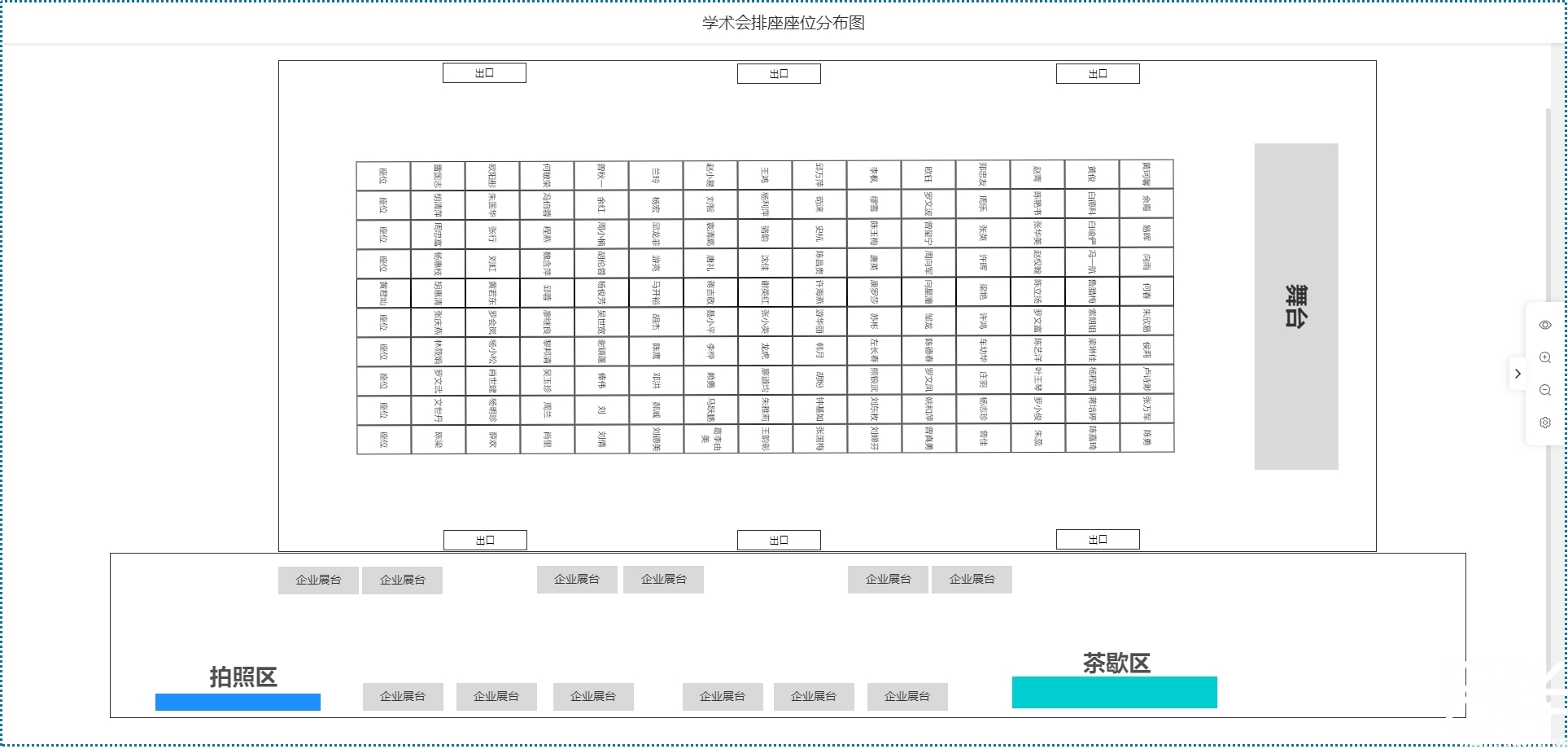Select seat 钟基如
This screenshot has height=749, width=1568.
pyautogui.click(x=819, y=410)
